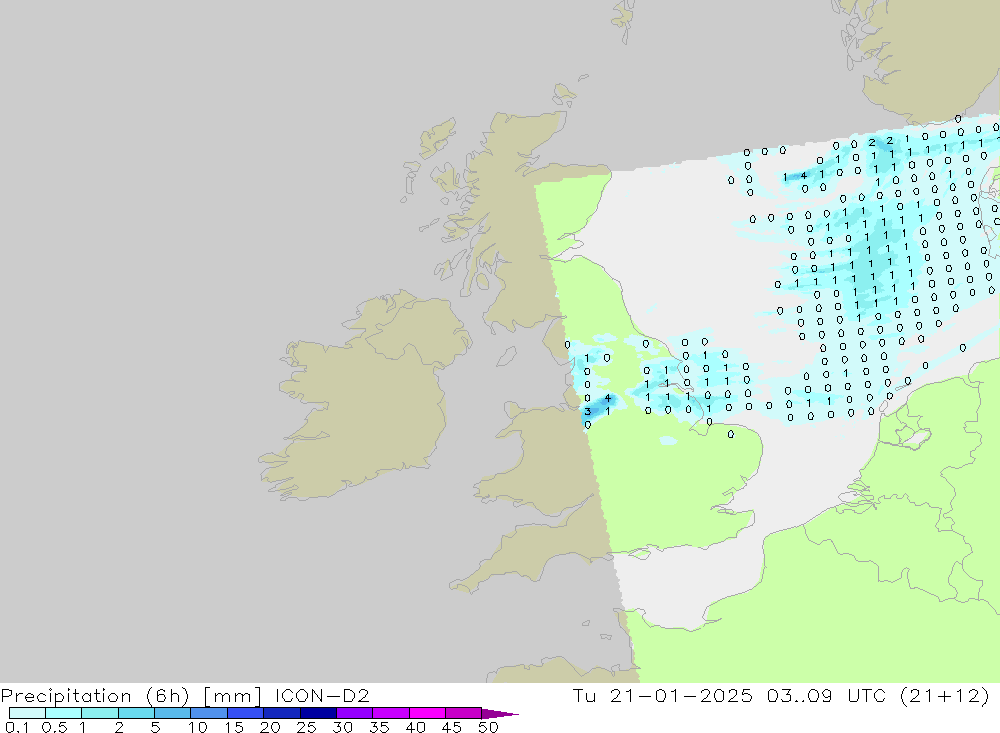Pick the 25–30 mm dark blue swatch
The width and height of the screenshot is (1000, 733).
point(318,713)
